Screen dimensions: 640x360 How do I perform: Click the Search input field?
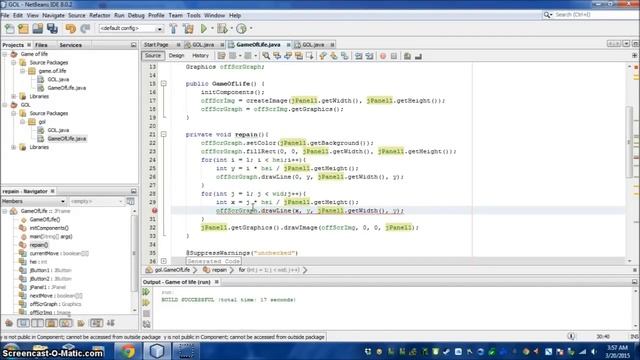coord(594,15)
